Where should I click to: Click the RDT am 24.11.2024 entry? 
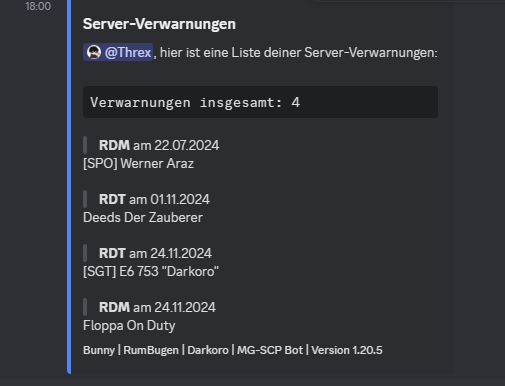(x=155, y=253)
